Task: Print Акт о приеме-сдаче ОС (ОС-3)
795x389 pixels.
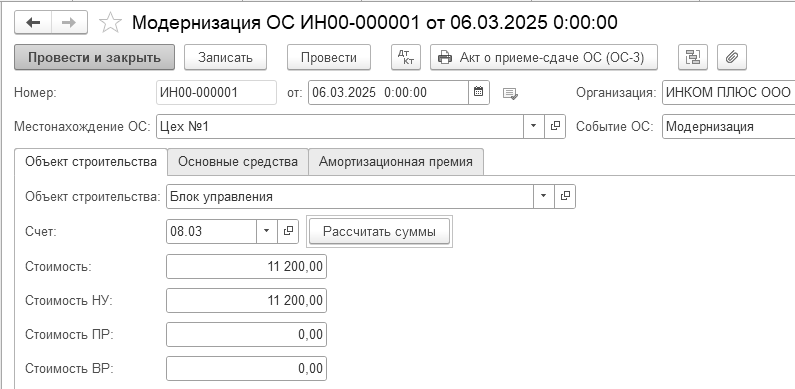Action: [544, 57]
